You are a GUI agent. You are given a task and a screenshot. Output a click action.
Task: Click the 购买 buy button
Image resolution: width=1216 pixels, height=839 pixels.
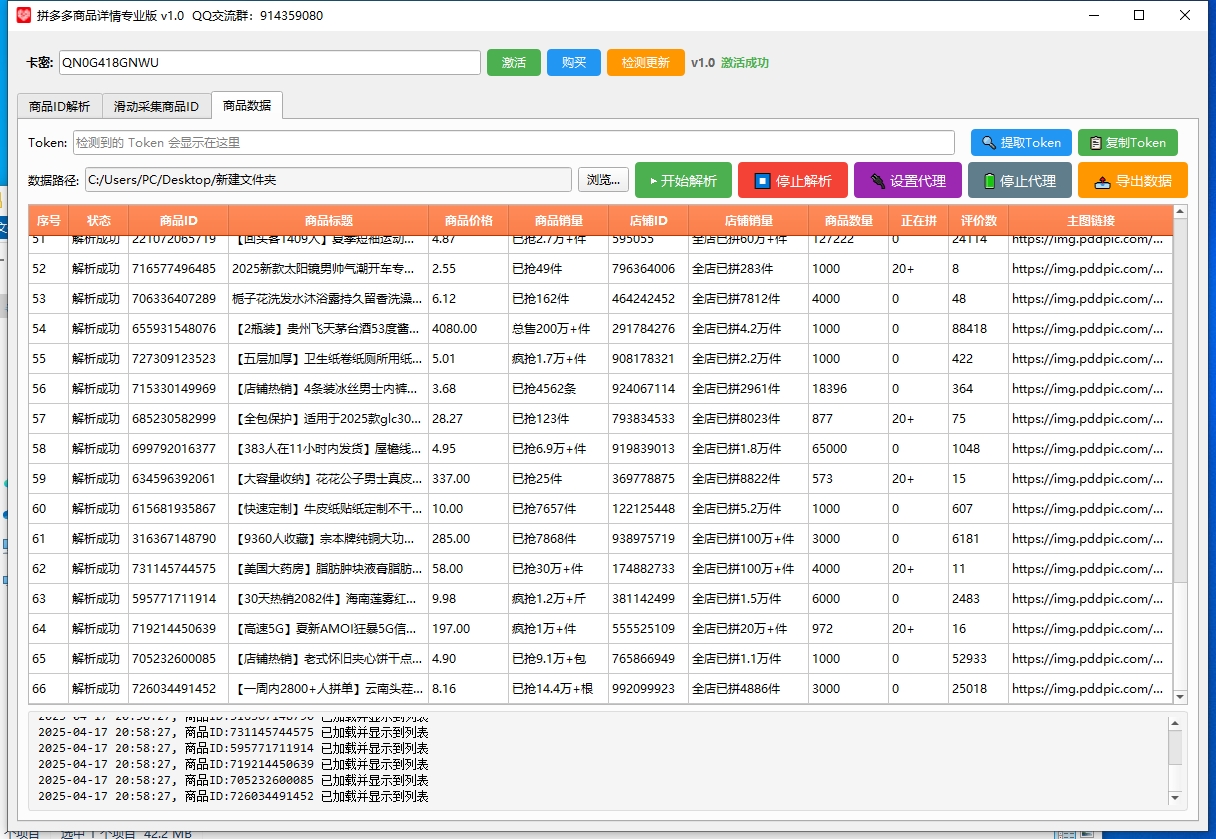click(574, 62)
